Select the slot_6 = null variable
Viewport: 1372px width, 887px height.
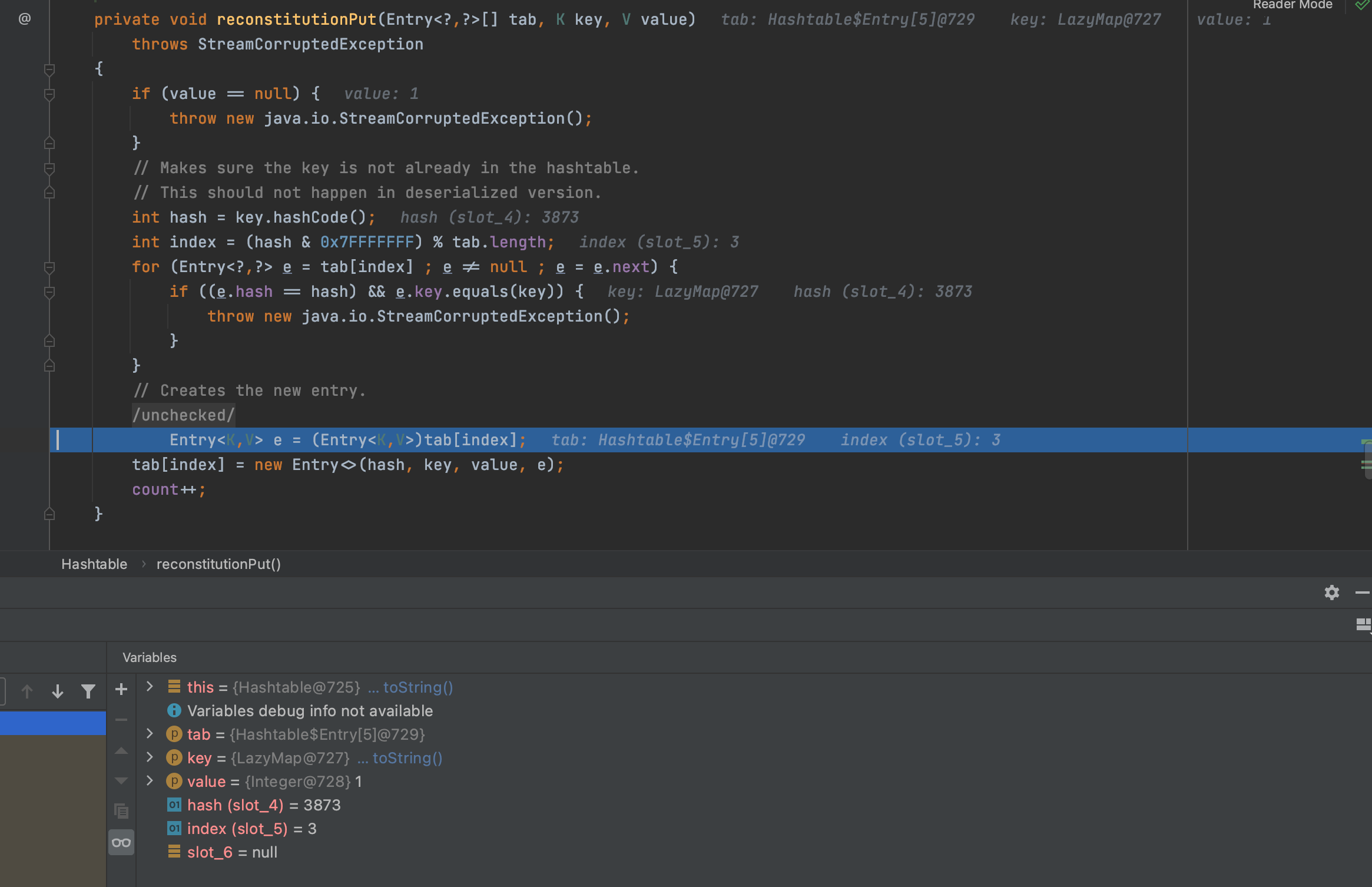[x=232, y=852]
